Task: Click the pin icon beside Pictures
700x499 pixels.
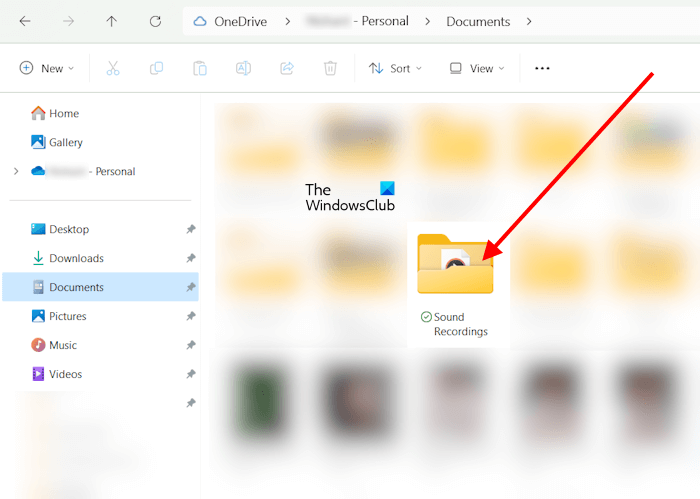Action: click(191, 316)
